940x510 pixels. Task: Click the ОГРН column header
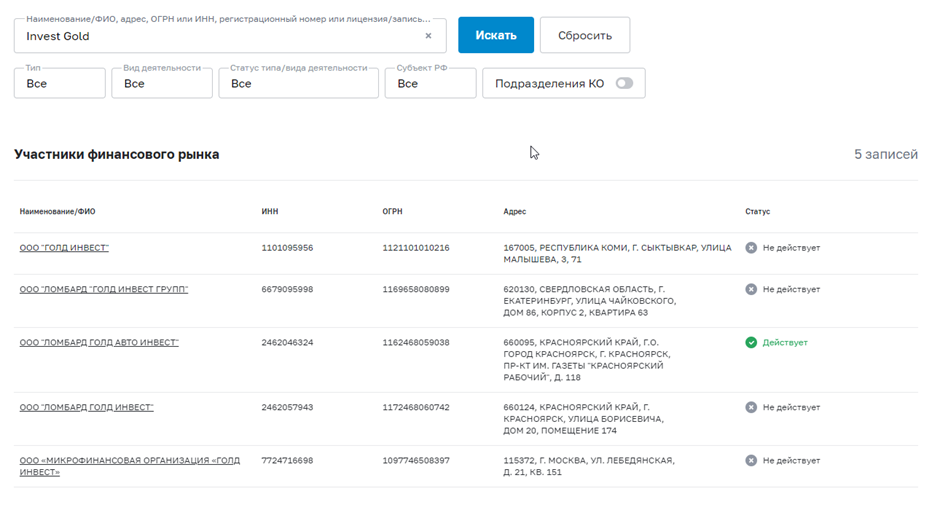[x=393, y=212]
